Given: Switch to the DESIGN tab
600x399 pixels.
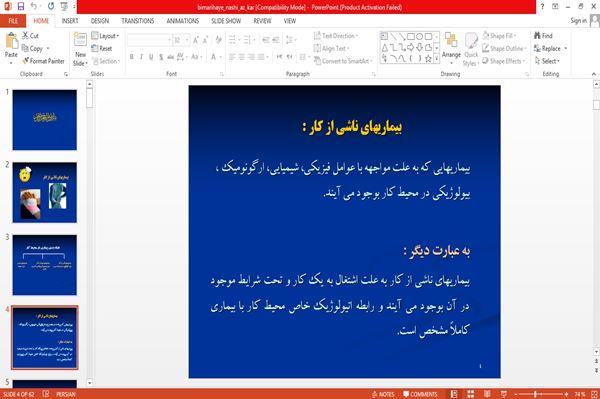Looking at the screenshot, I should pyautogui.click(x=100, y=21).
